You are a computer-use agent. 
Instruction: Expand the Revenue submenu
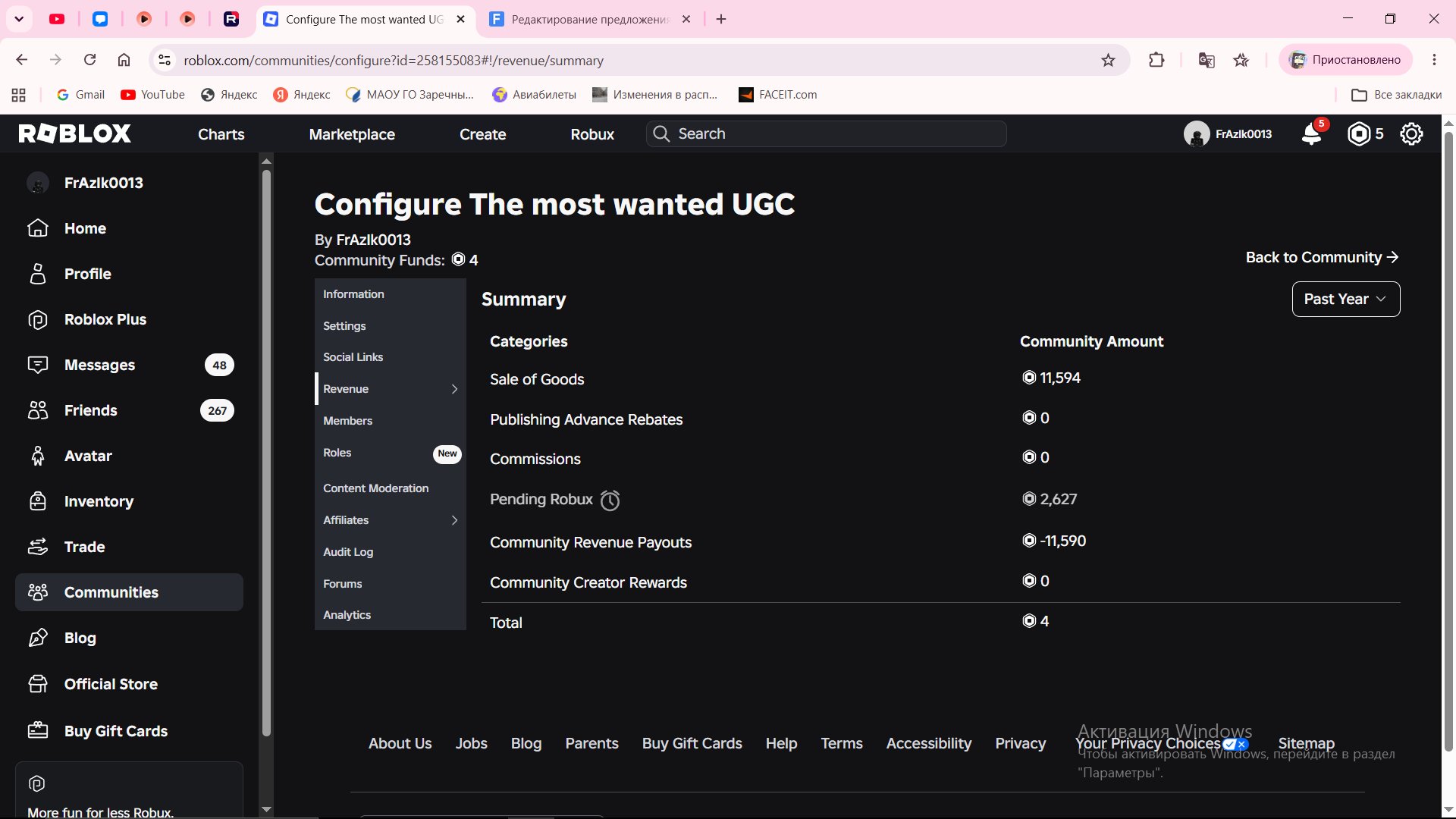[x=454, y=389]
